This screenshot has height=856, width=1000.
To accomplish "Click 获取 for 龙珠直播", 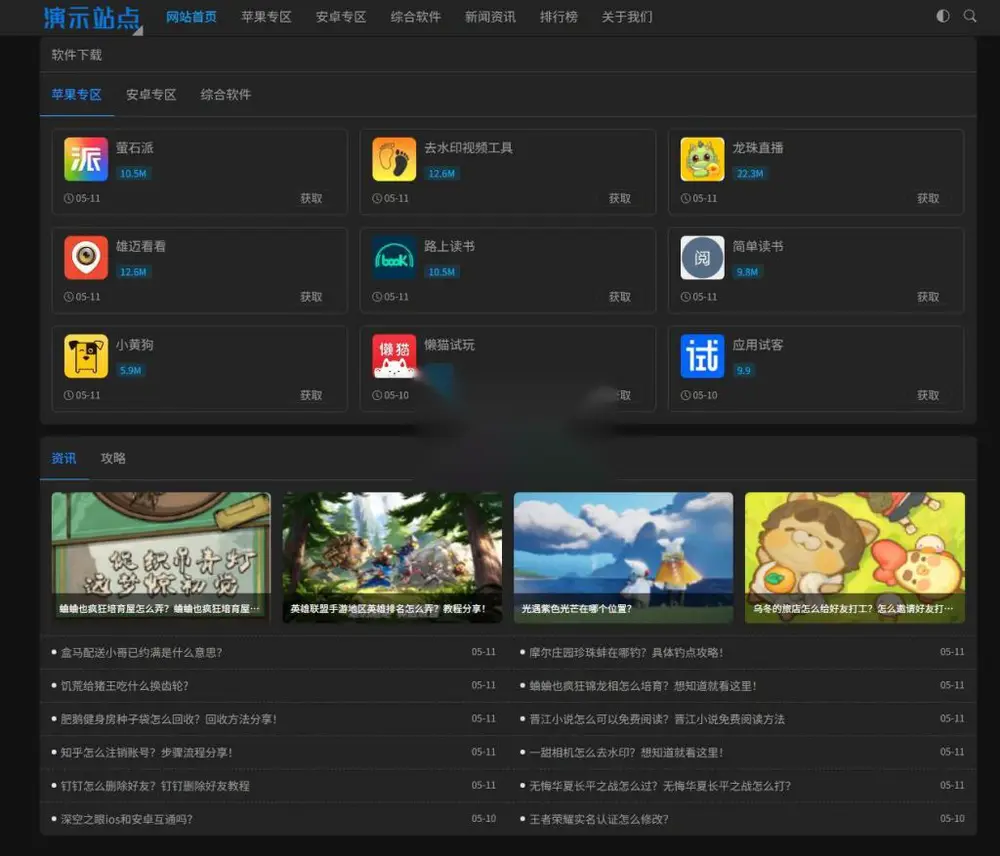I will [x=928, y=198].
